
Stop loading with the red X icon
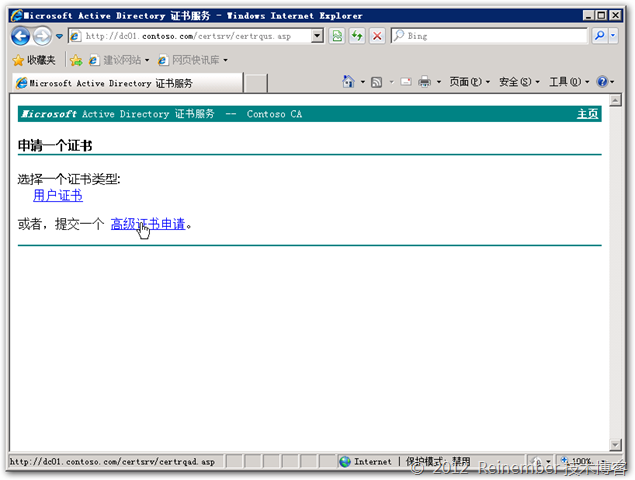(377, 36)
